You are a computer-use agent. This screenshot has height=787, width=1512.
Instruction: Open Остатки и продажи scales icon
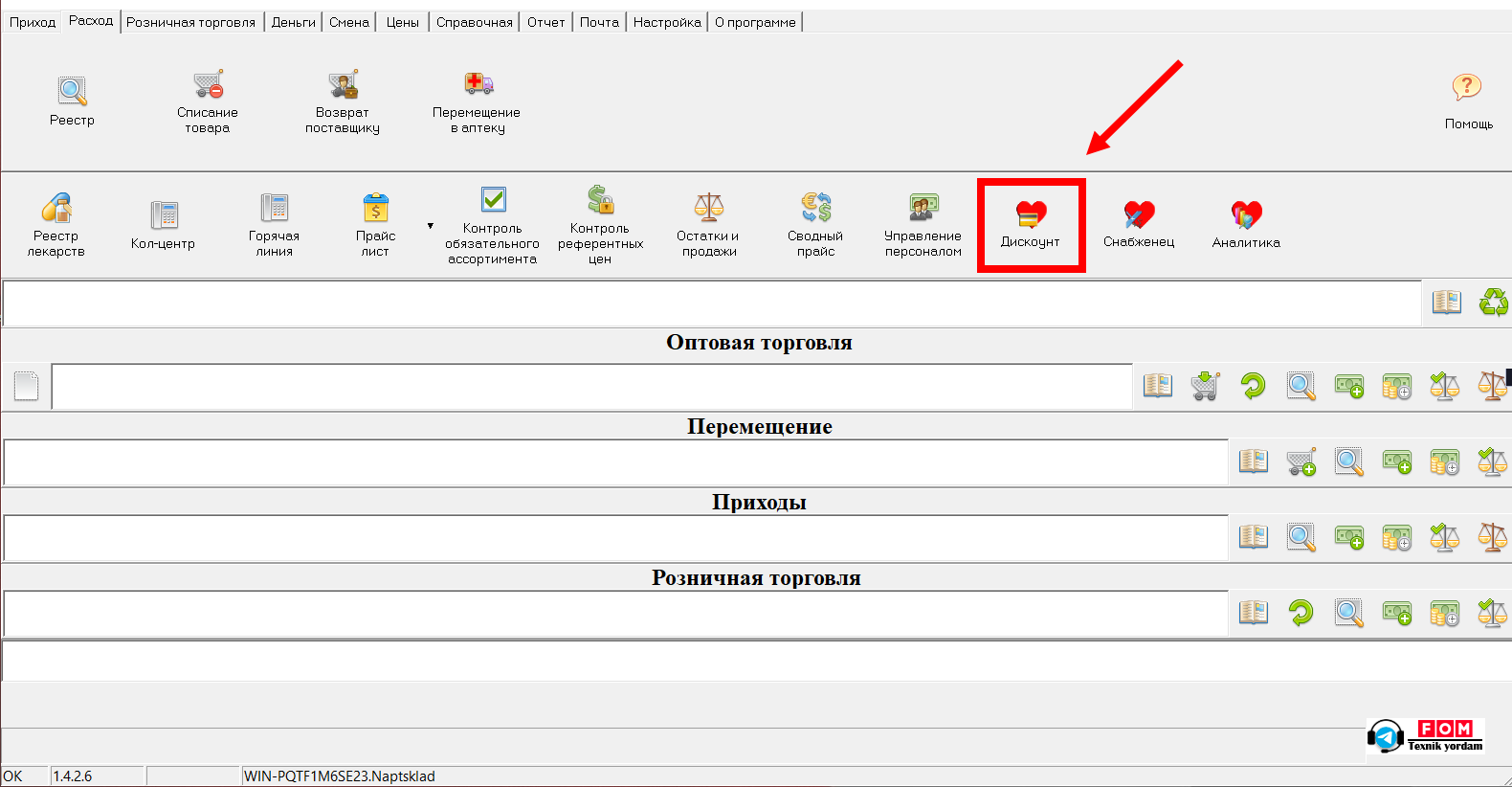pyautogui.click(x=709, y=207)
